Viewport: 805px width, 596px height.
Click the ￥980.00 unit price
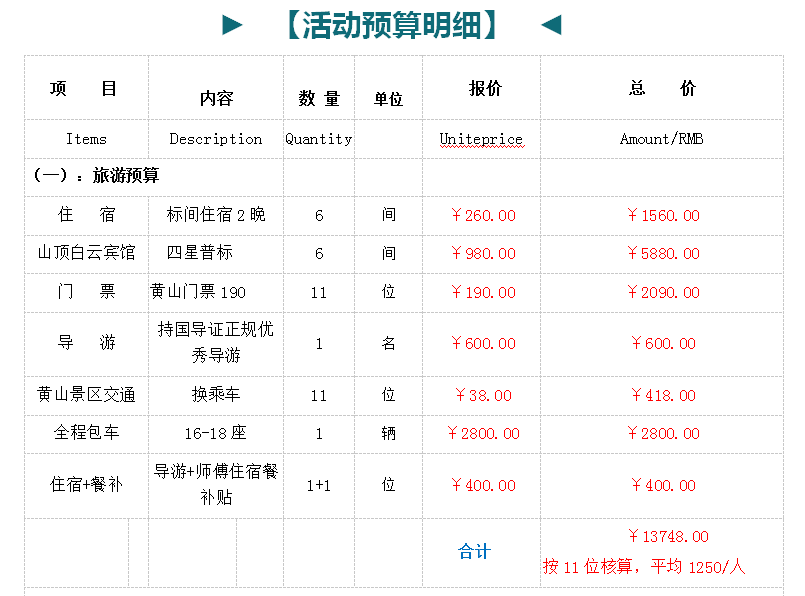483,253
